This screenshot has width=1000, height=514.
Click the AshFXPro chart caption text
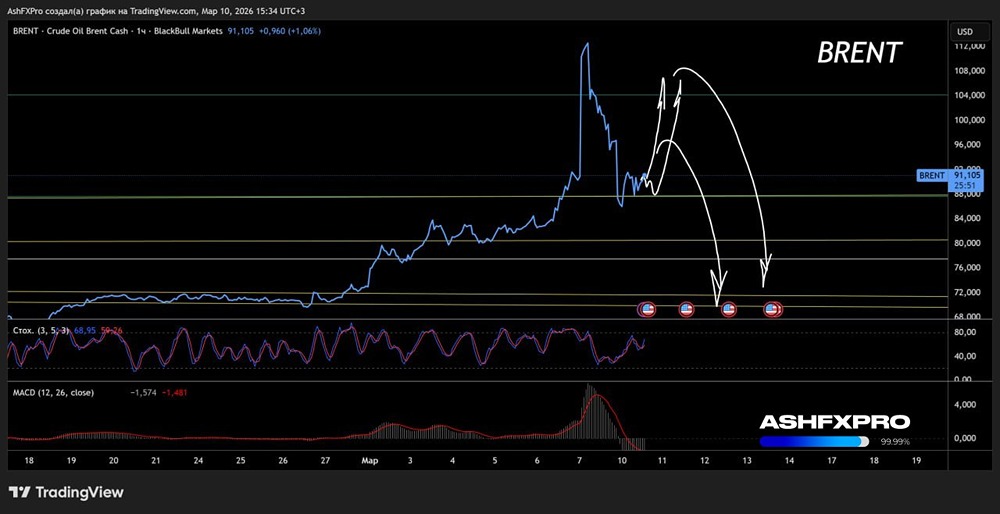point(154,11)
